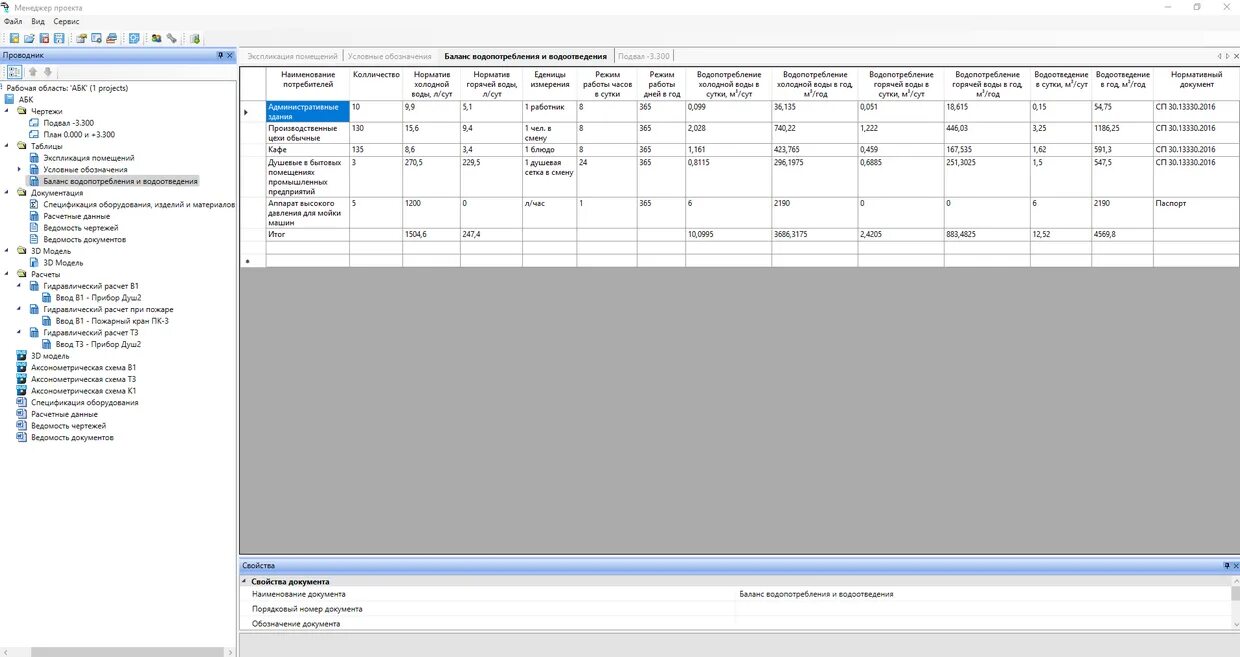The width and height of the screenshot is (1240, 657).
Task: Expand the Условные обозначения tree node
Action: click(x=20, y=169)
